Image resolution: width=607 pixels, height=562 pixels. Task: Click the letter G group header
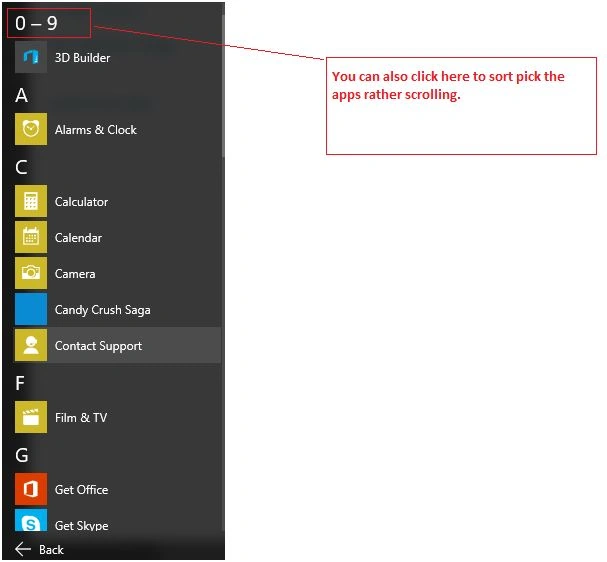tap(22, 455)
